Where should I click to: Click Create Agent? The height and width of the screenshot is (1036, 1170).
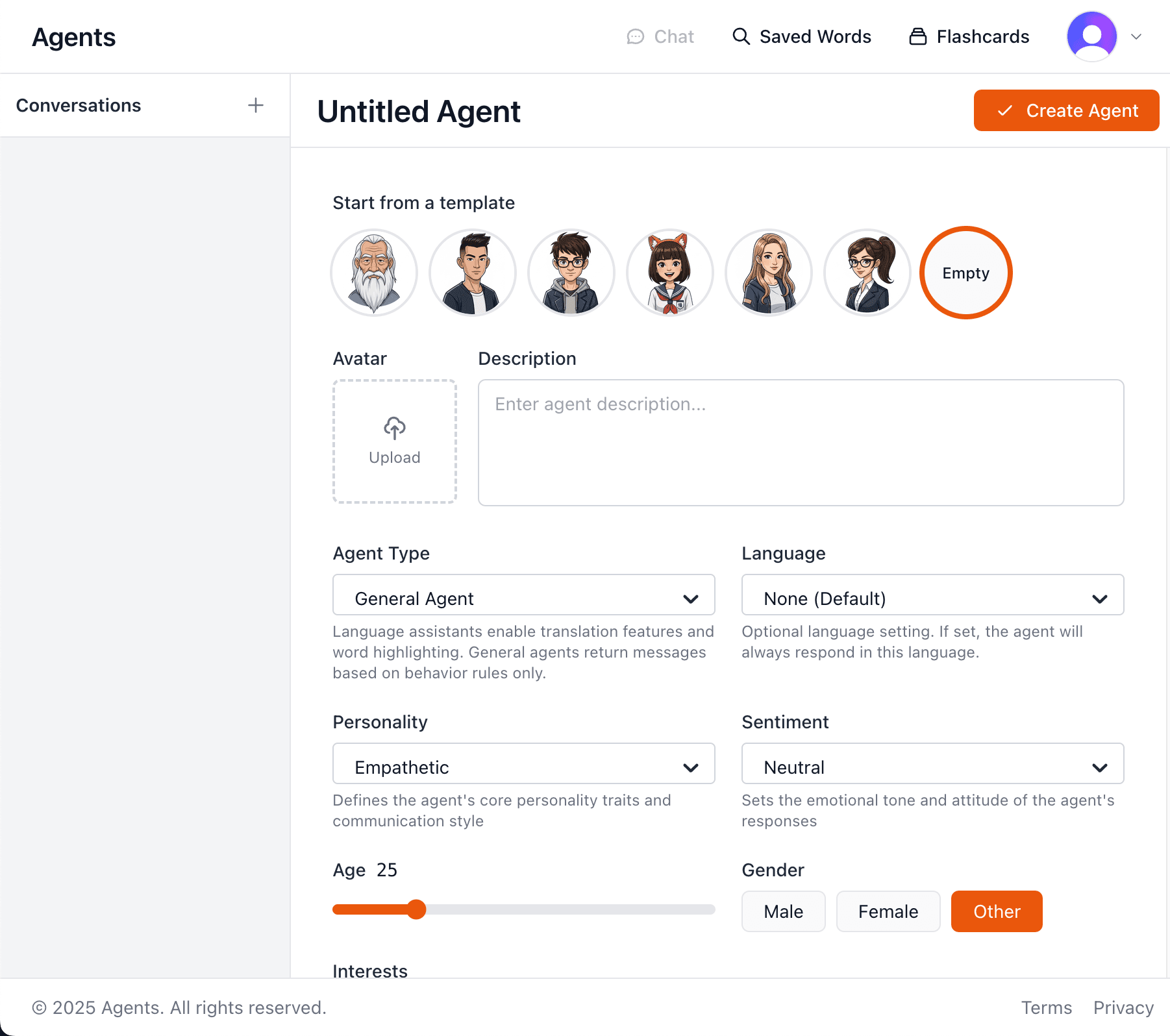coord(1066,110)
